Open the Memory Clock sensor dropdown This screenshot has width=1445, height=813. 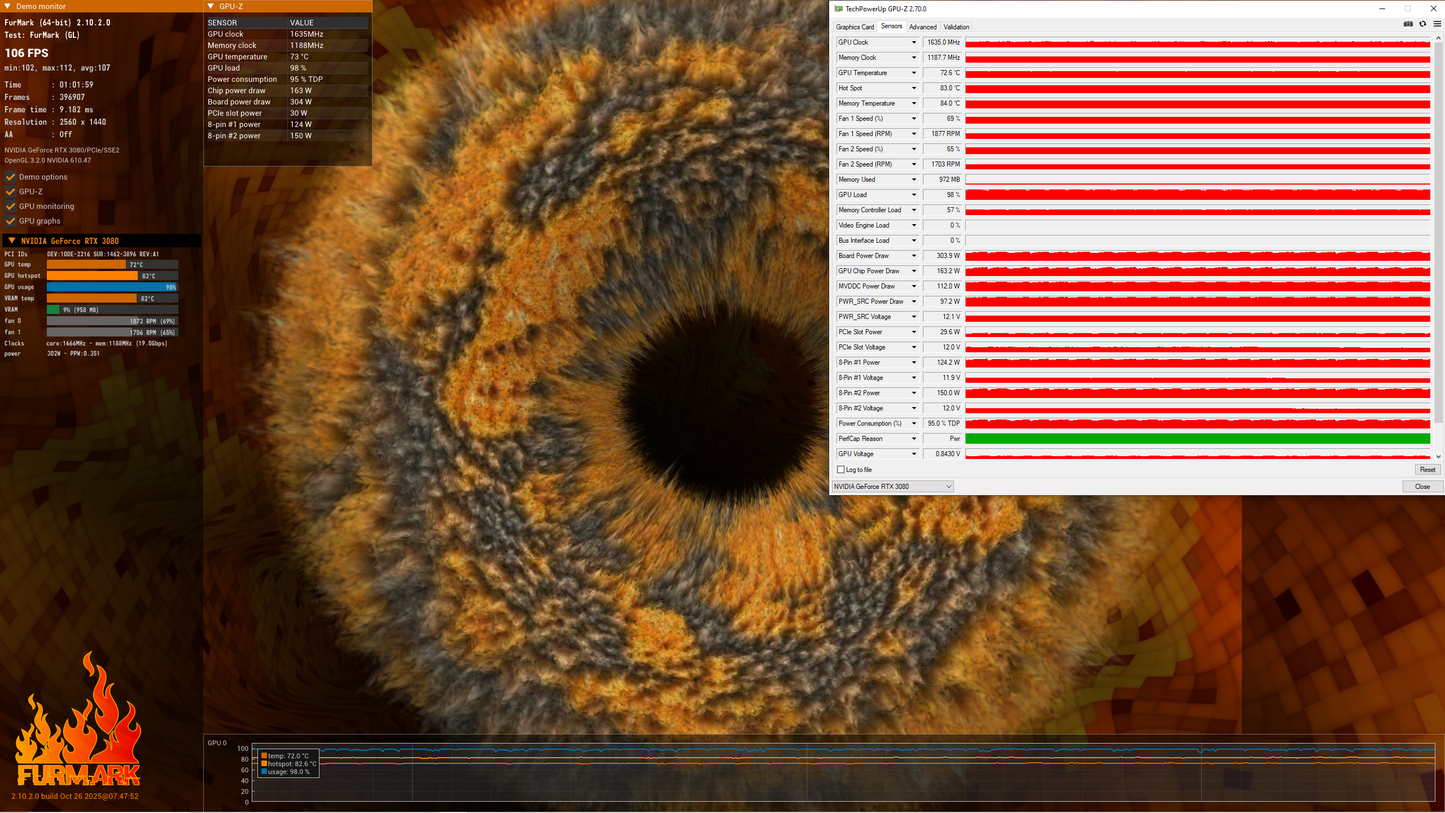tap(913, 58)
